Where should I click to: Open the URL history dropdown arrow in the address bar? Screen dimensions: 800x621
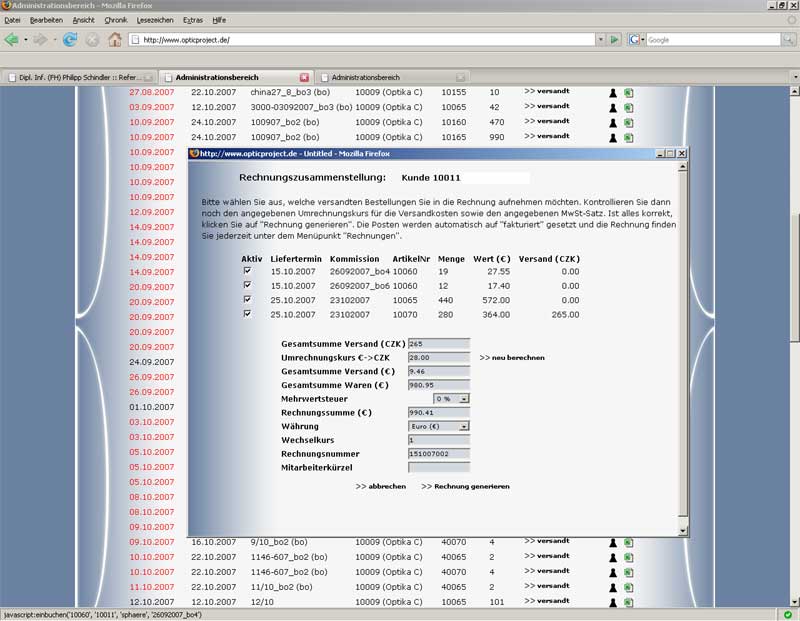[x=600, y=40]
